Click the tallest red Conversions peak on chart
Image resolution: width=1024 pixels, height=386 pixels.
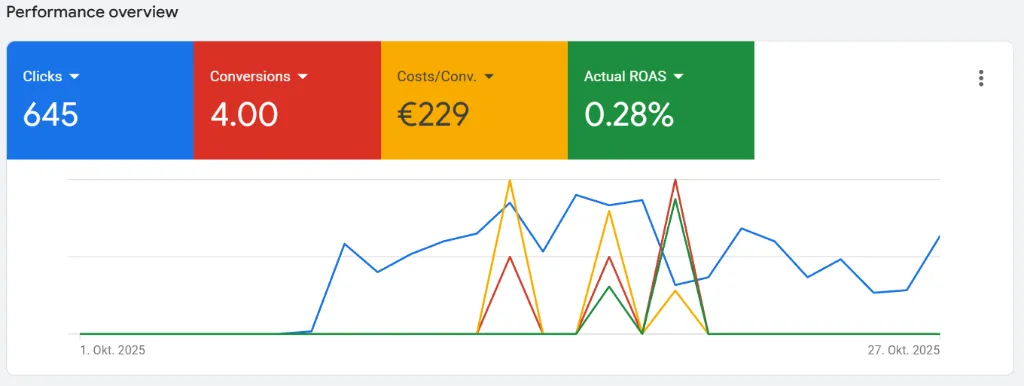click(675, 180)
